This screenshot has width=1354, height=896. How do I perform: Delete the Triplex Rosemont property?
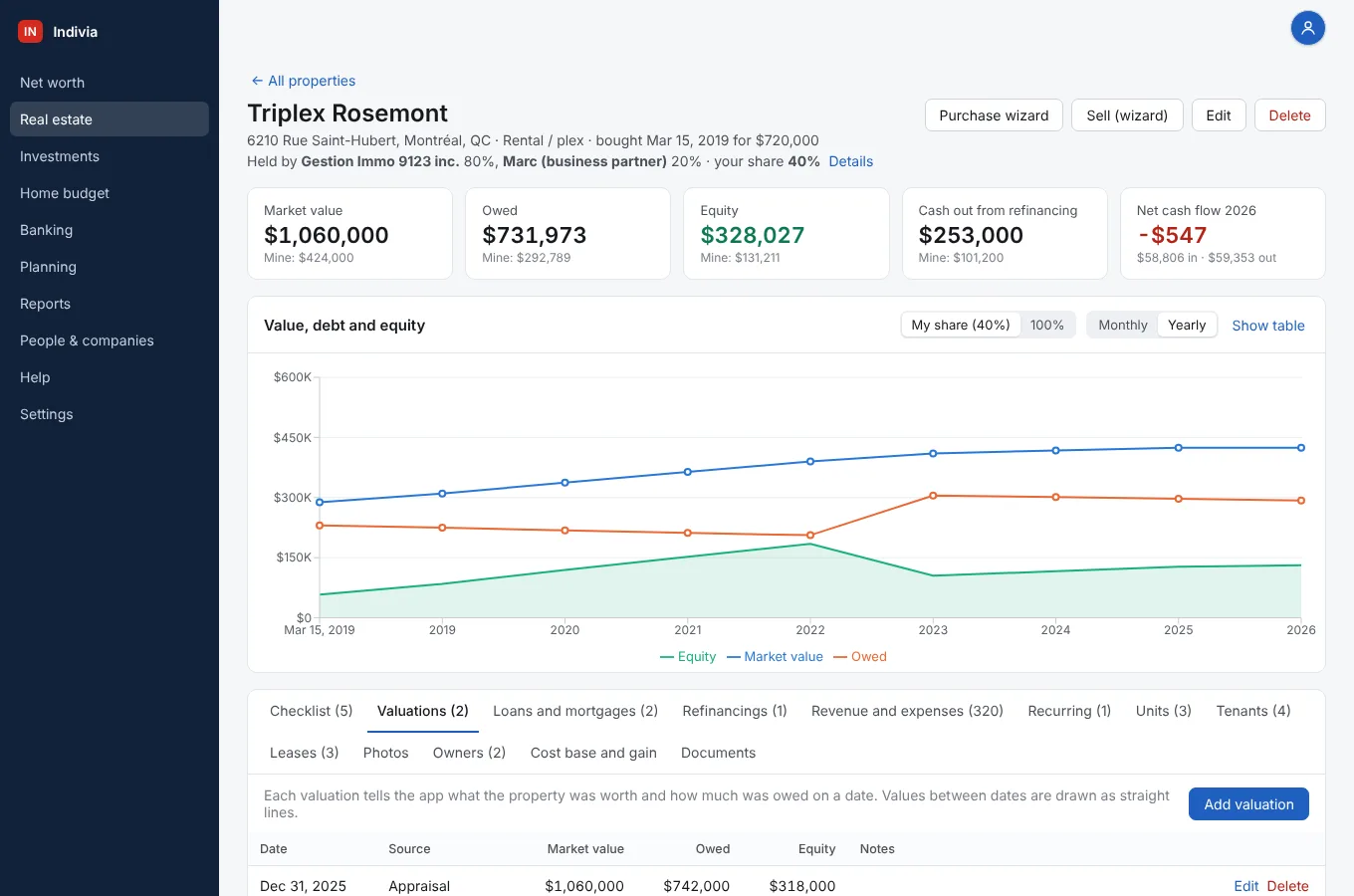pos(1289,115)
